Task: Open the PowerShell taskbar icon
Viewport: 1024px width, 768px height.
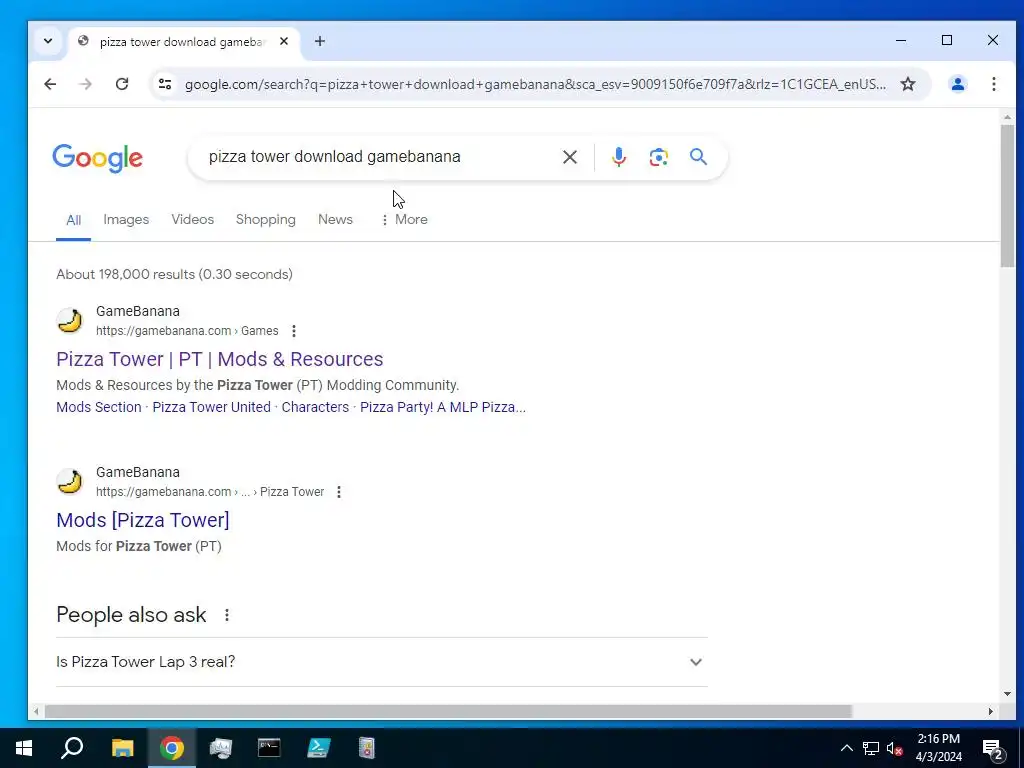Action: [x=318, y=748]
